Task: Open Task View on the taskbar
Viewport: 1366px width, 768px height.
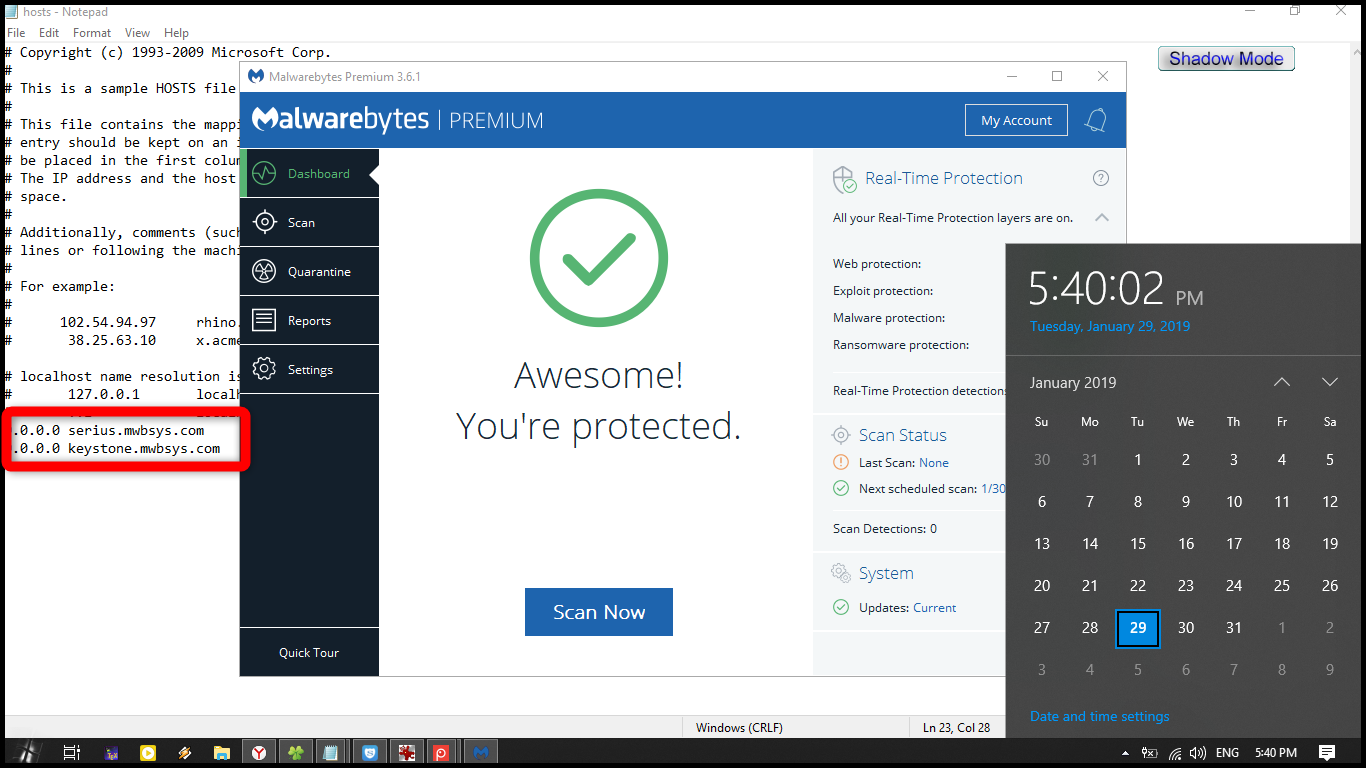Action: pos(71,753)
